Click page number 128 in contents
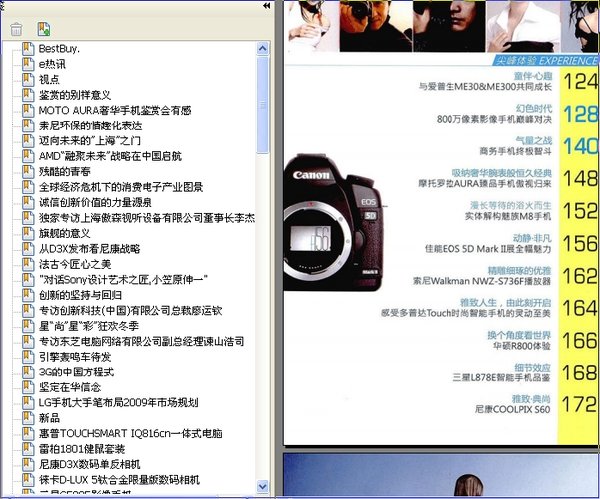The width and height of the screenshot is (600, 499). [580, 114]
